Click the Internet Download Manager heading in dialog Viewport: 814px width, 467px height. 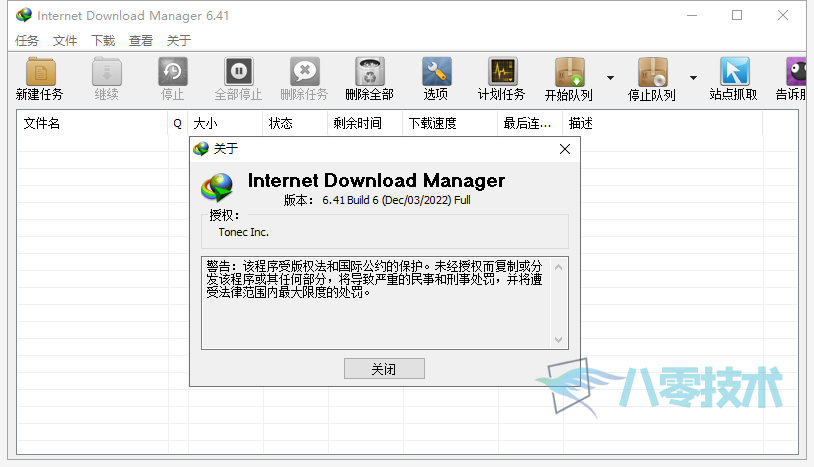click(376, 181)
